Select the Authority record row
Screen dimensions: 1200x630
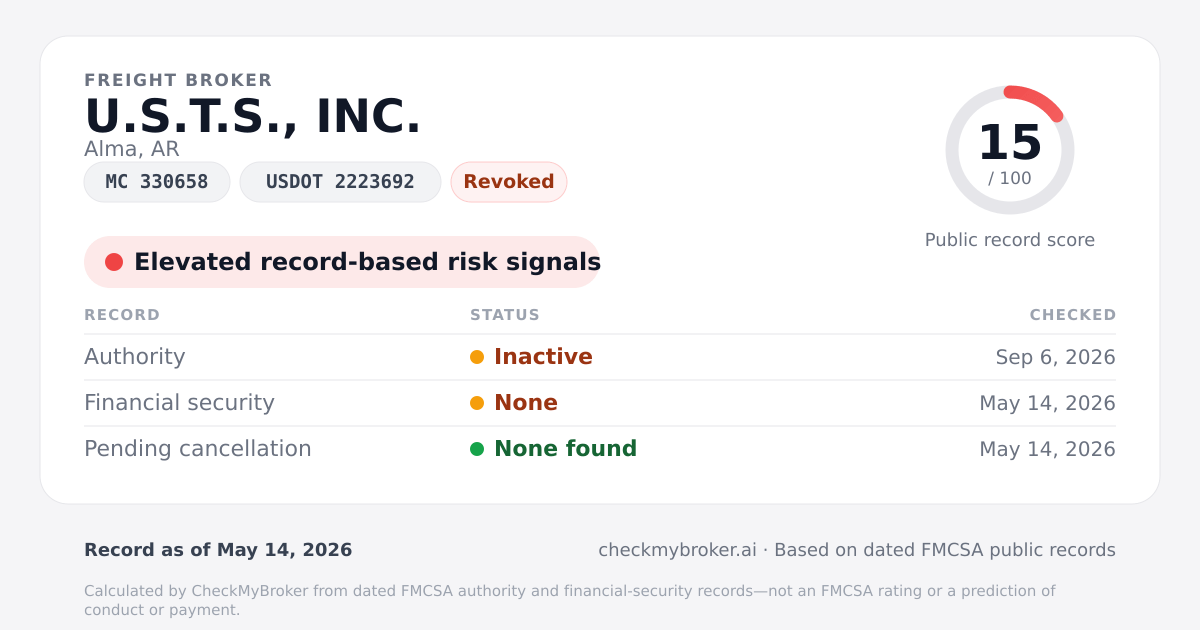pos(600,357)
